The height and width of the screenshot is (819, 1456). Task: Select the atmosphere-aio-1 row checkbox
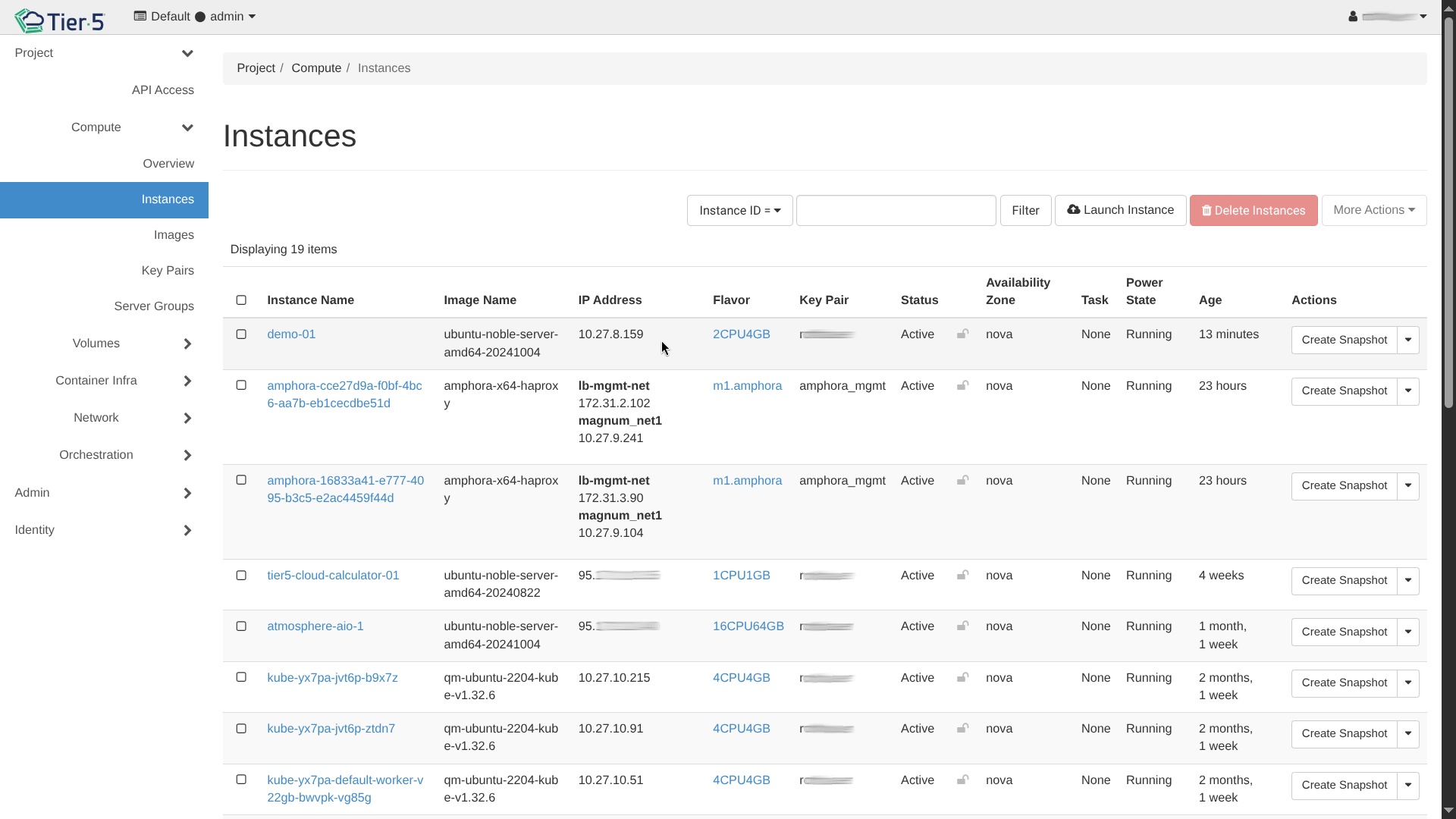[x=241, y=626]
